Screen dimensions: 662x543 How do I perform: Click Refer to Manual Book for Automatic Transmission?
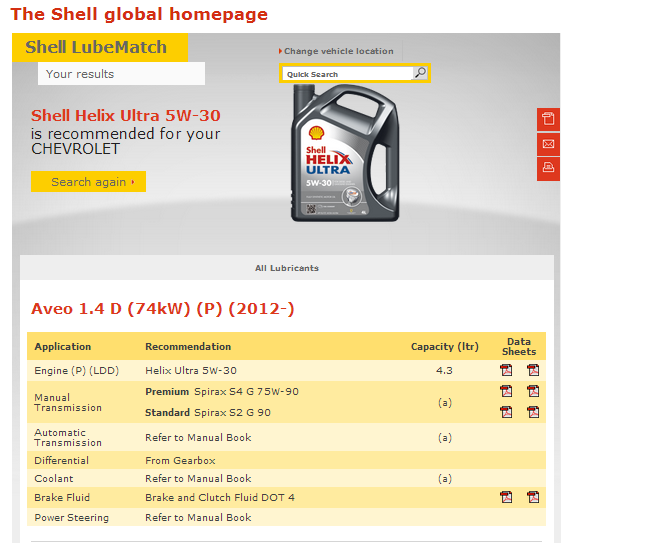point(198,437)
